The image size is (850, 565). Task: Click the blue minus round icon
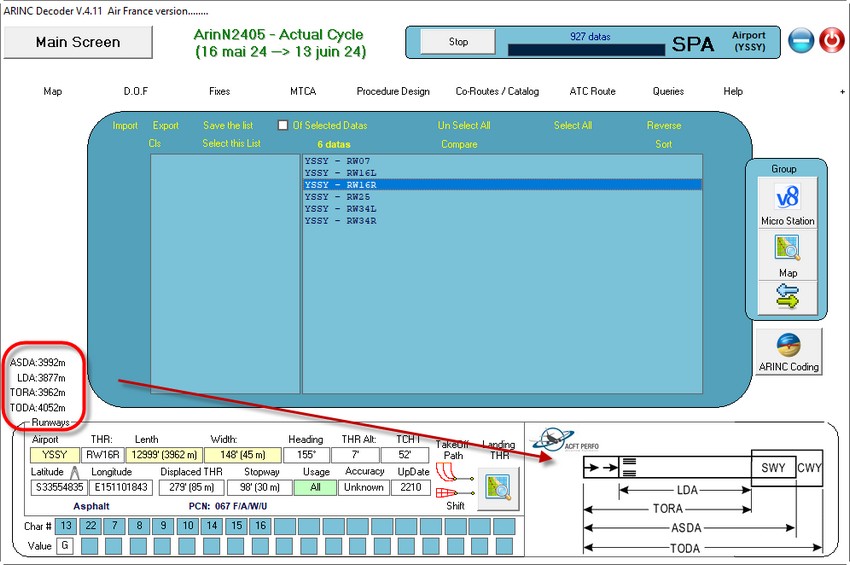(x=800, y=41)
